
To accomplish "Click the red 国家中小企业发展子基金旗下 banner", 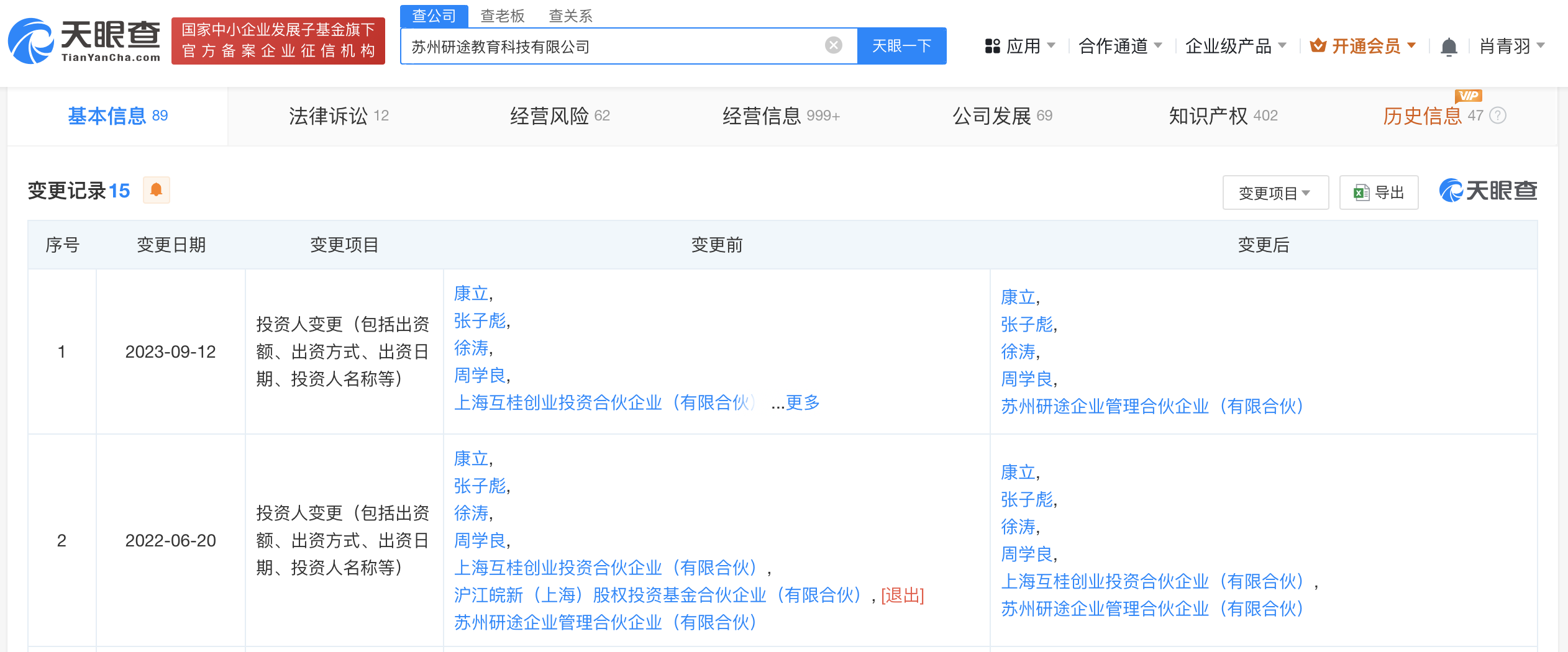I will click(278, 41).
